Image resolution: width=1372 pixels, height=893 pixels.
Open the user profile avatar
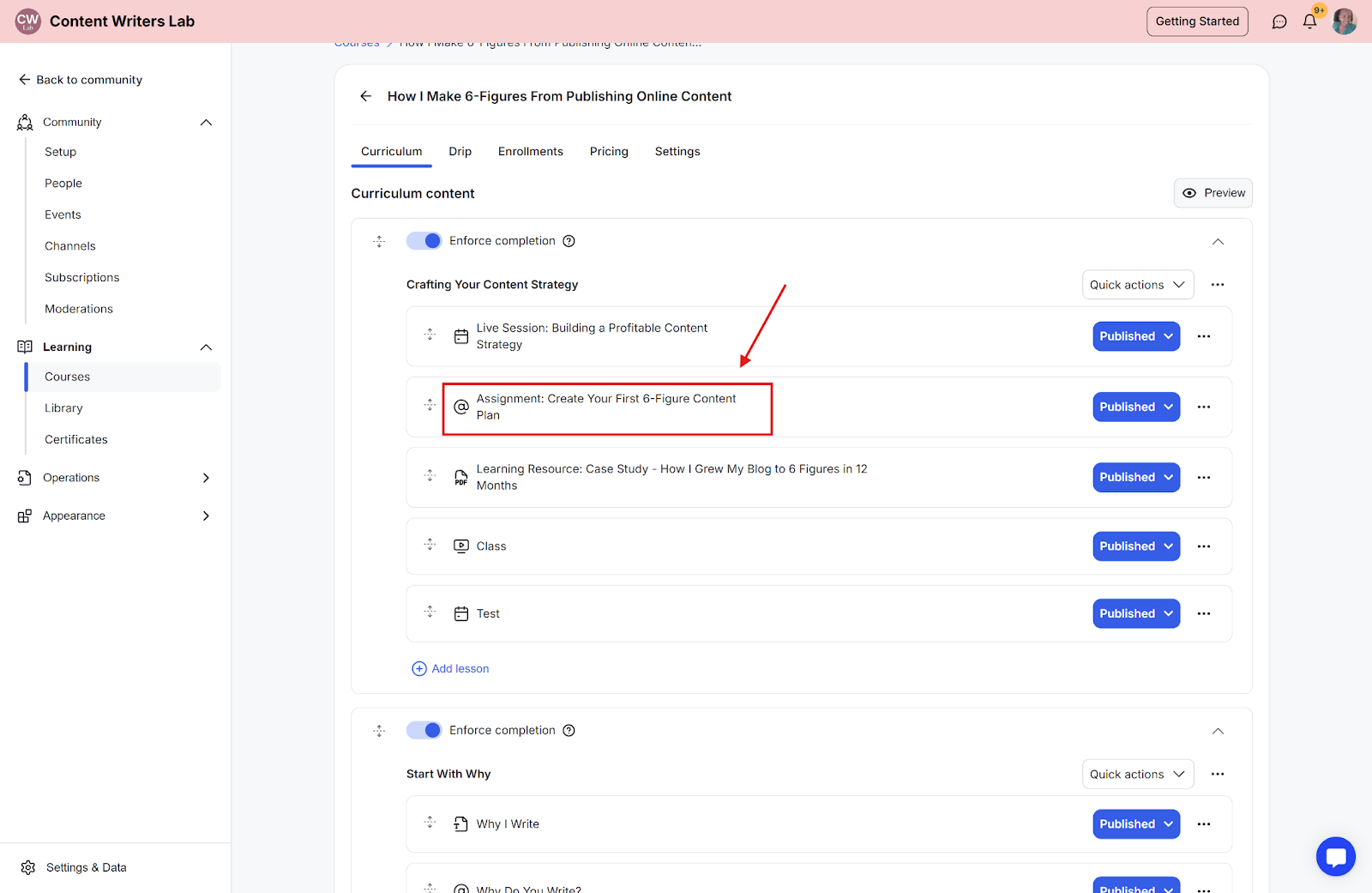pos(1344,21)
